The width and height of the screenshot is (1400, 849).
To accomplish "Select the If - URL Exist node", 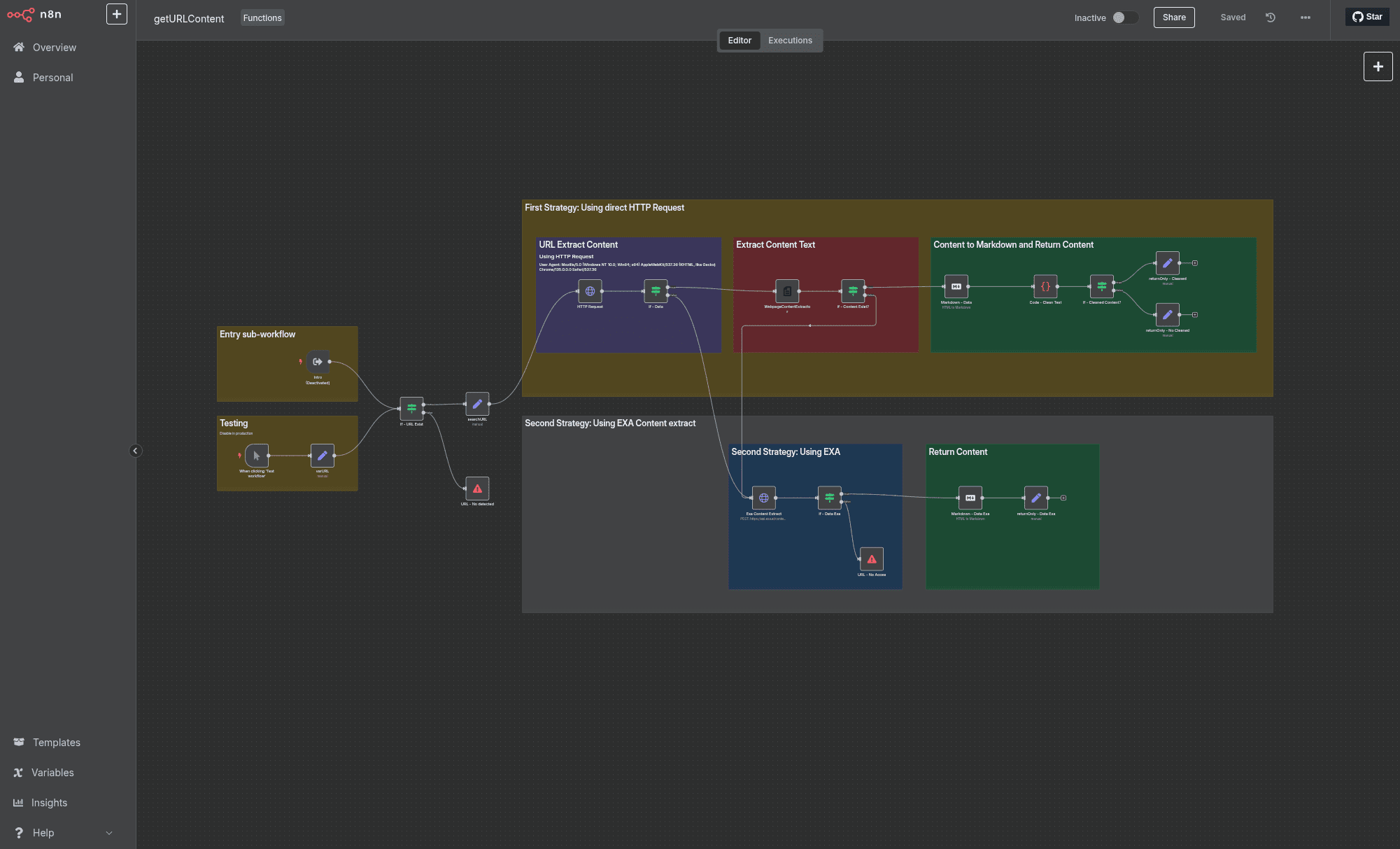I will click(411, 408).
